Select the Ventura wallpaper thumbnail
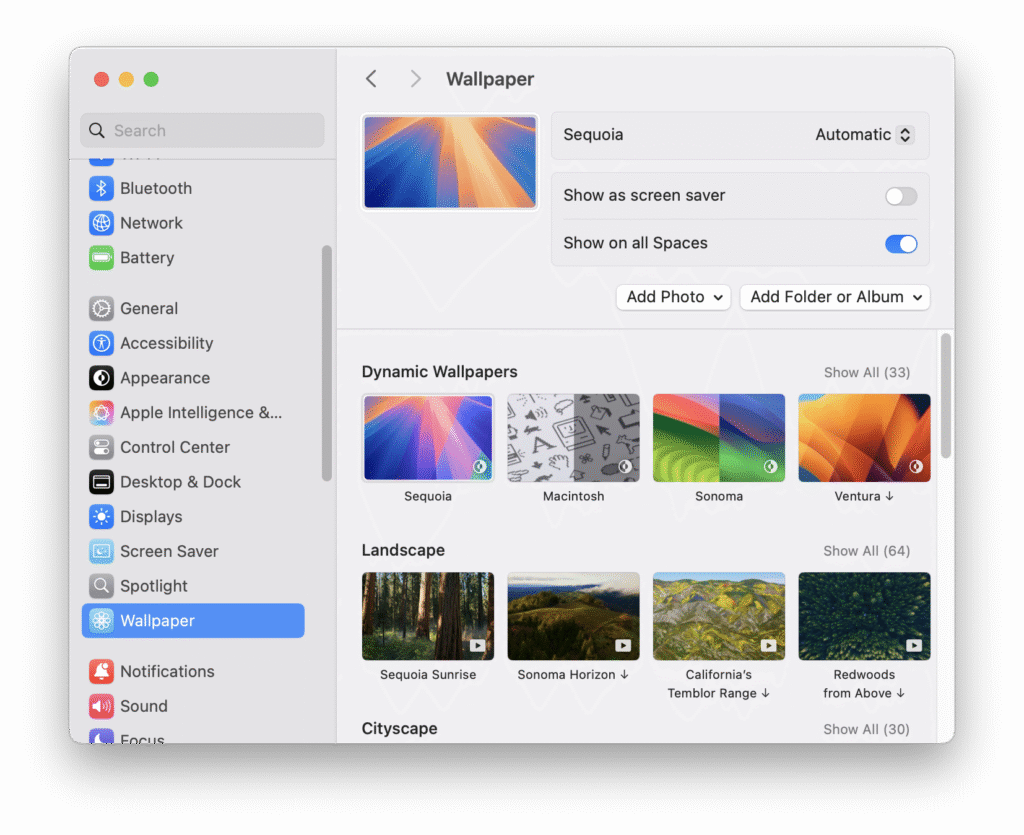1024x835 pixels. coord(865,437)
